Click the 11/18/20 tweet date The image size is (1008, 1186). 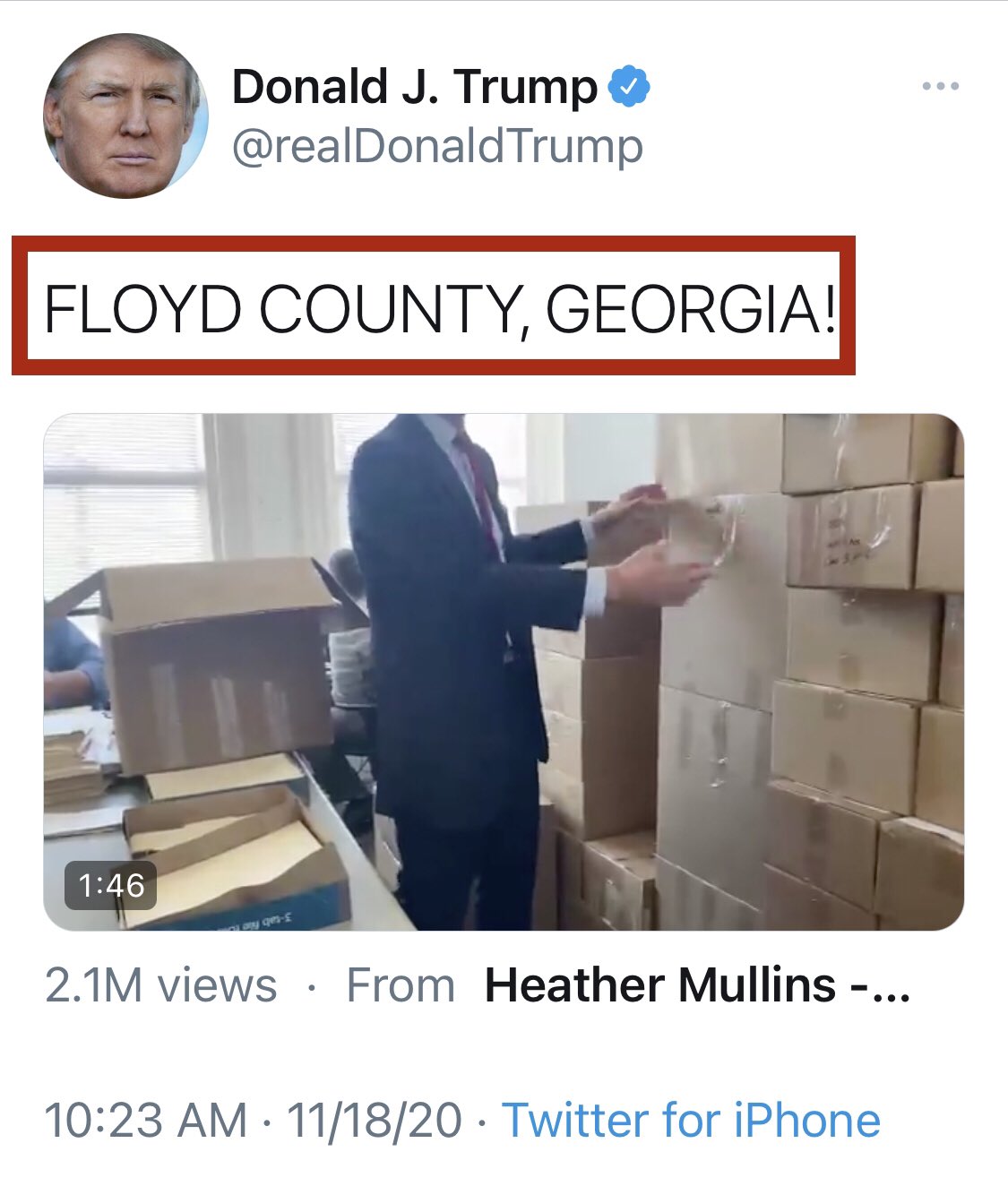(x=374, y=1121)
